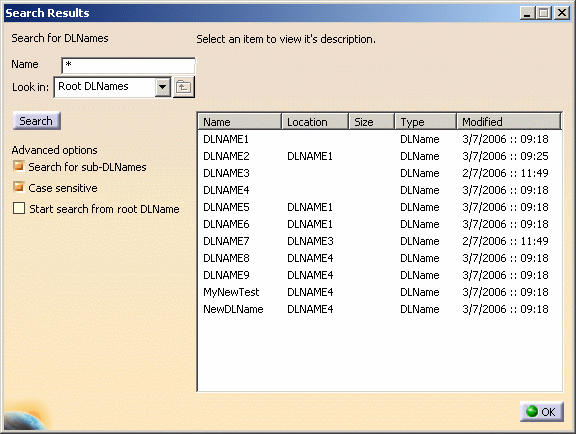Sort results by Modified column header
This screenshot has height=434, width=576.
coord(509,122)
